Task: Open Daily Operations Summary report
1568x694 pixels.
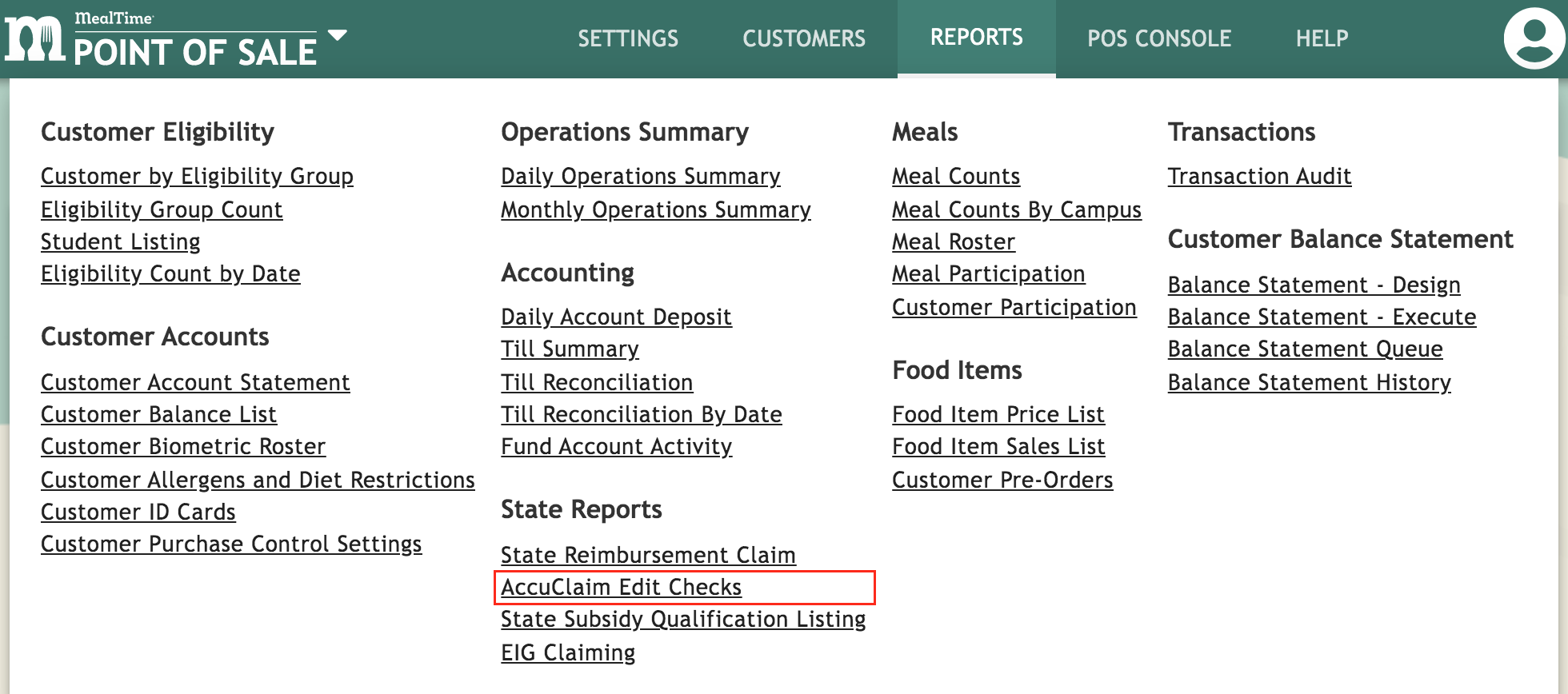Action: point(641,176)
